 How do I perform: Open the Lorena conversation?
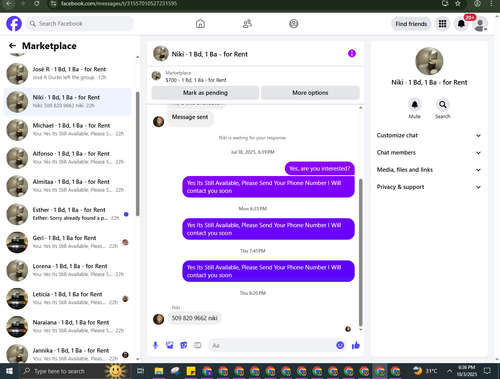(67, 270)
